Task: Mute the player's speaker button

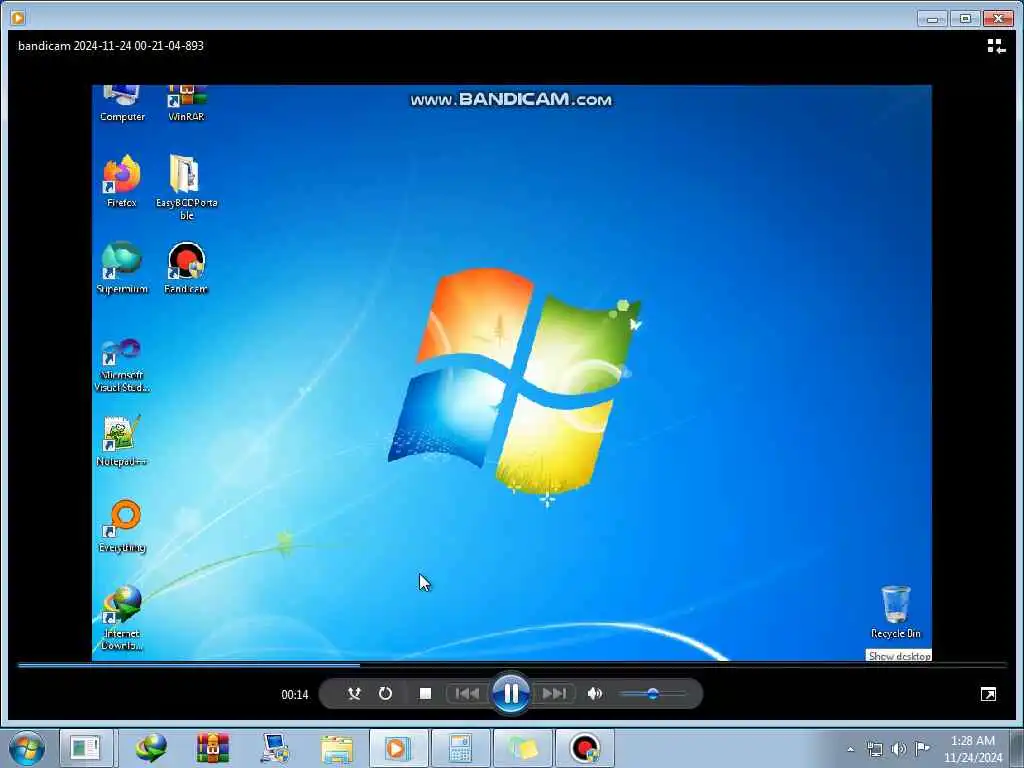Action: coord(594,694)
